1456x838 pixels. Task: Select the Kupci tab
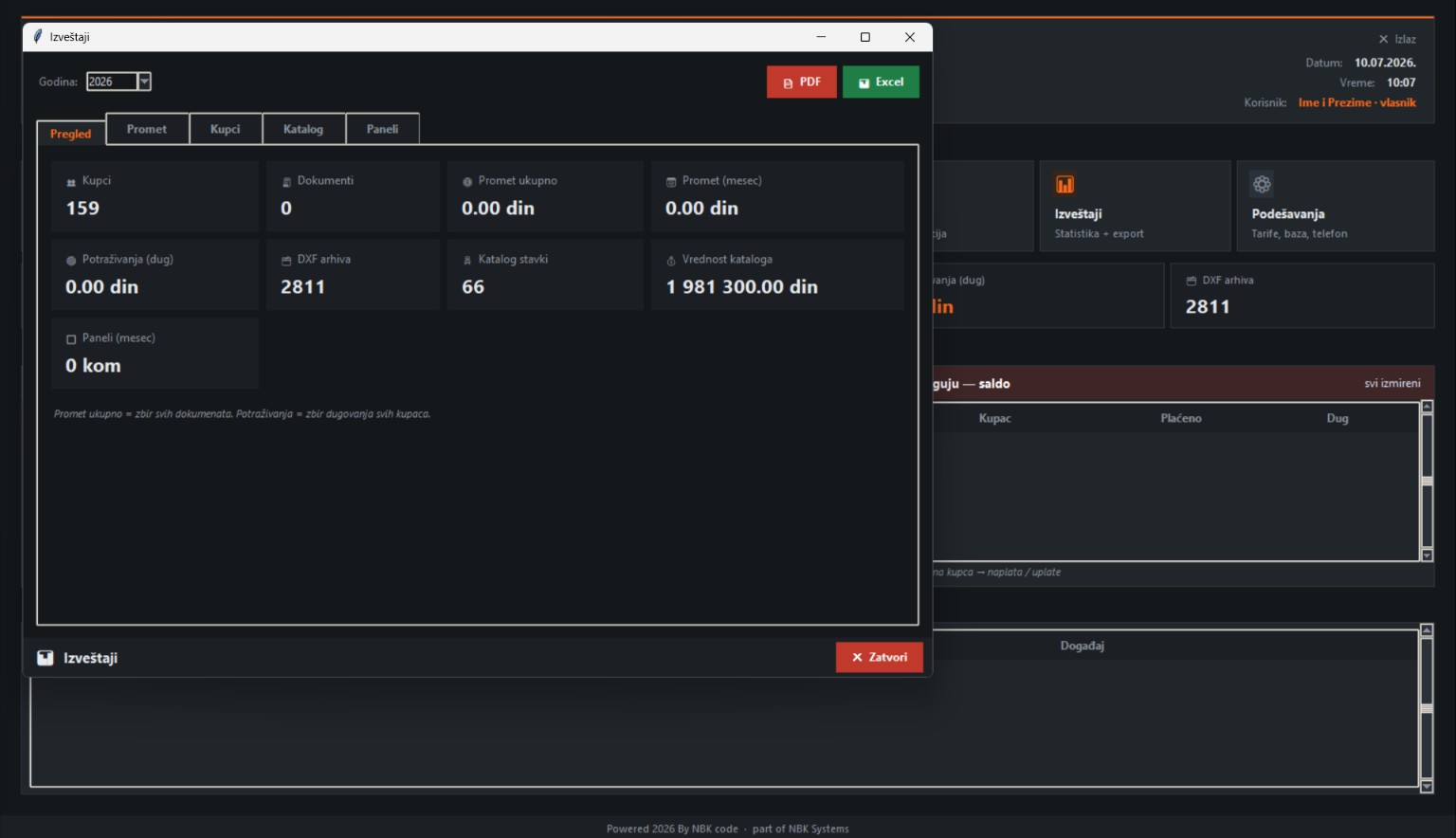click(226, 129)
